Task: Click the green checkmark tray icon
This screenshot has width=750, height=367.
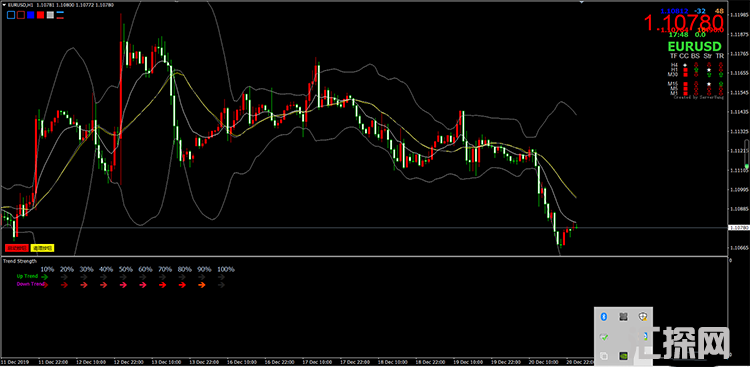Action: point(604,336)
